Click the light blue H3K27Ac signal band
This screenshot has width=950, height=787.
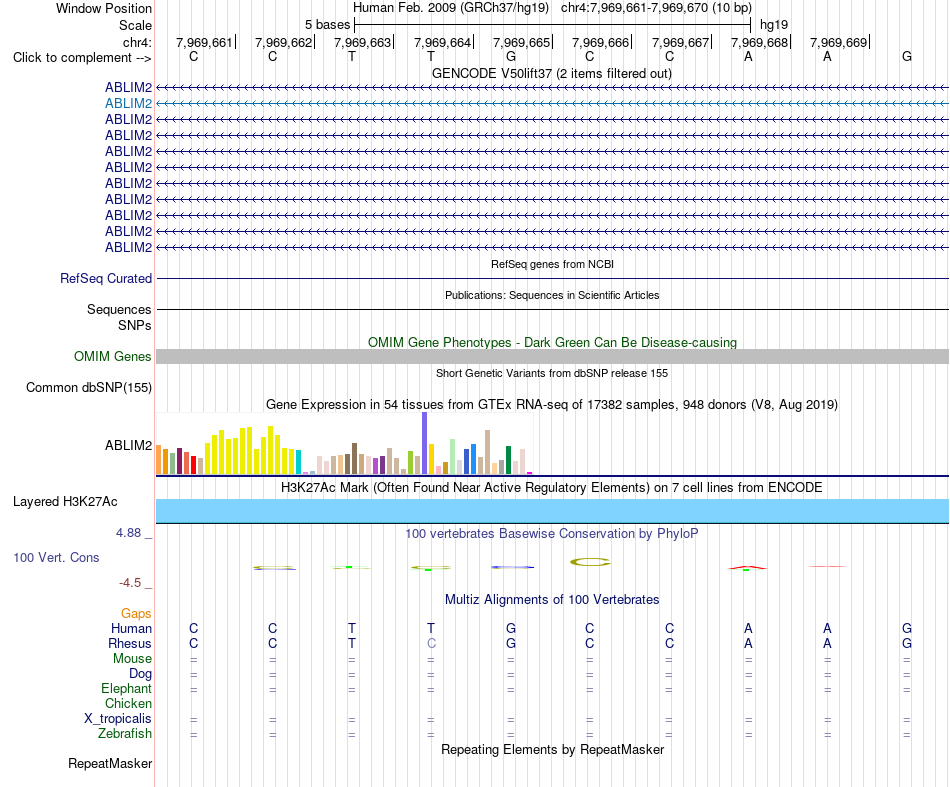coord(552,511)
